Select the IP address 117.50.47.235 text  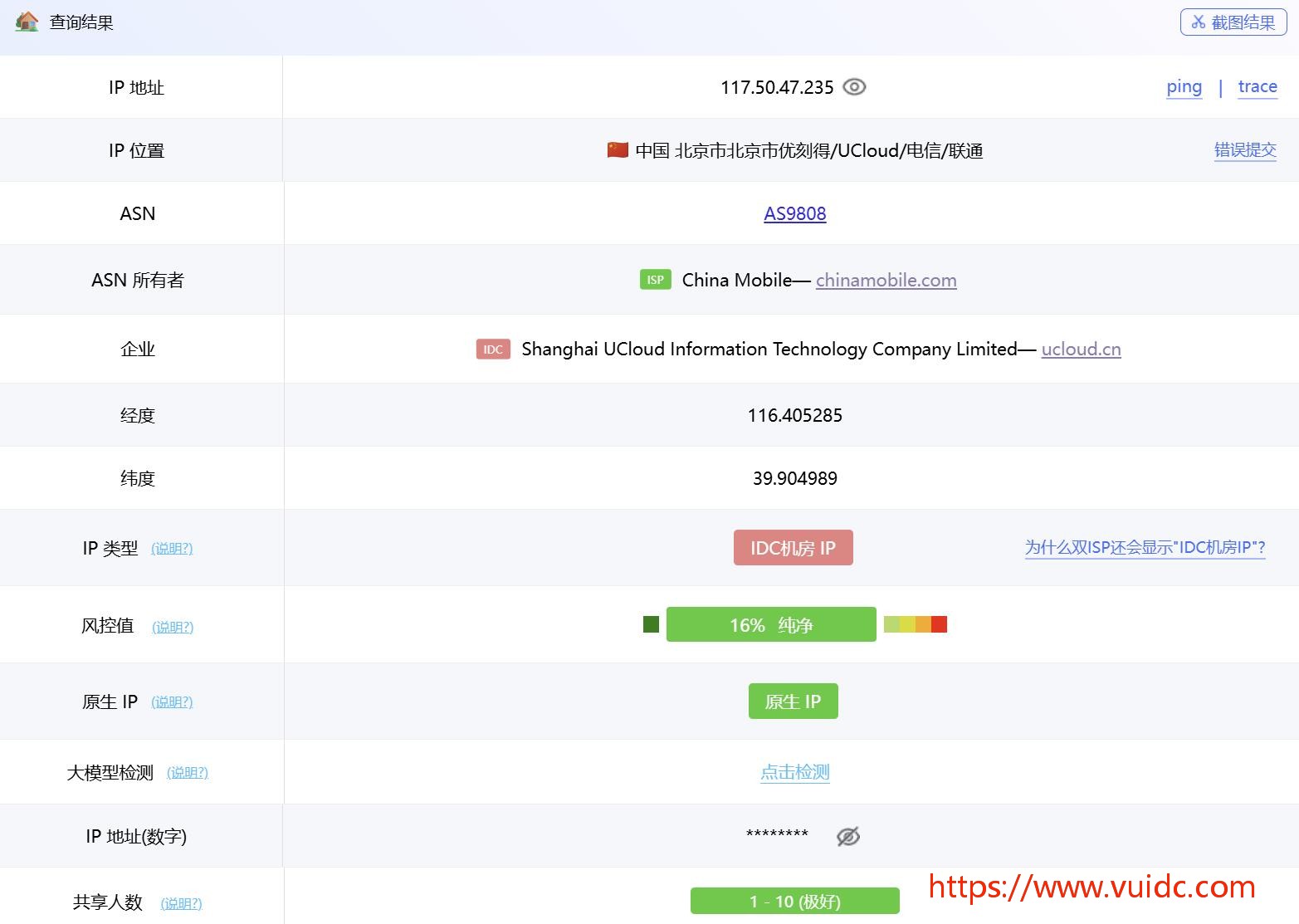[x=777, y=87]
